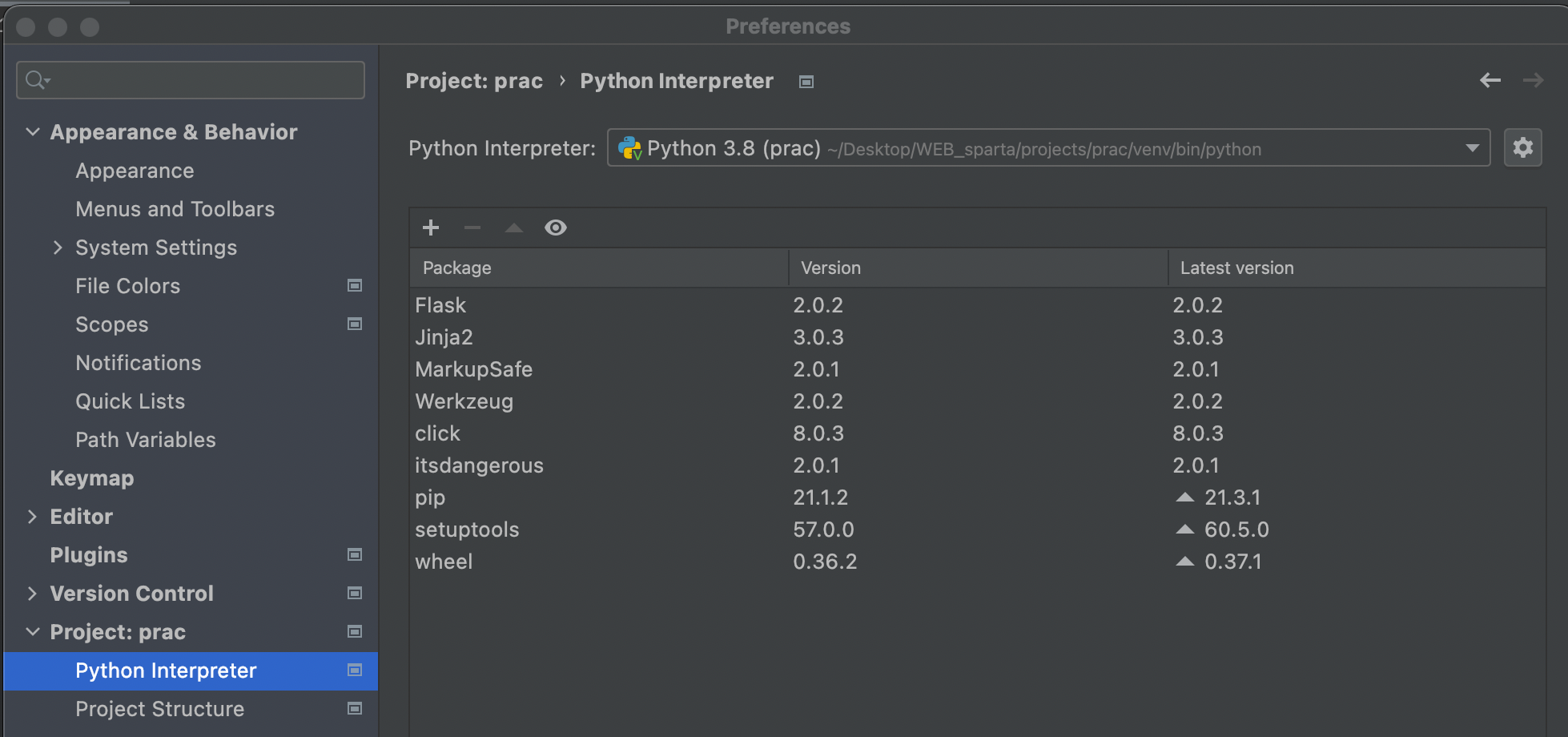Click project-level icon on Version Control row
Viewport: 1568px width, 737px height.
(x=355, y=593)
